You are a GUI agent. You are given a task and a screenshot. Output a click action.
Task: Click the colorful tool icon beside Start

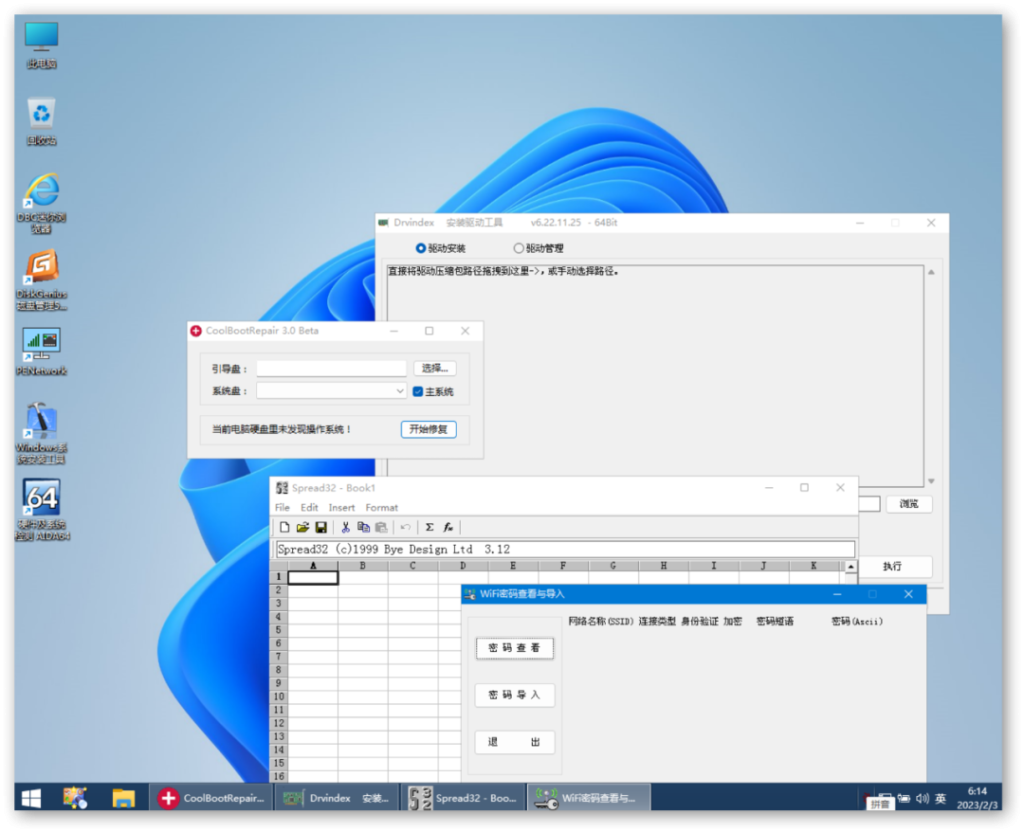pyautogui.click(x=75, y=797)
